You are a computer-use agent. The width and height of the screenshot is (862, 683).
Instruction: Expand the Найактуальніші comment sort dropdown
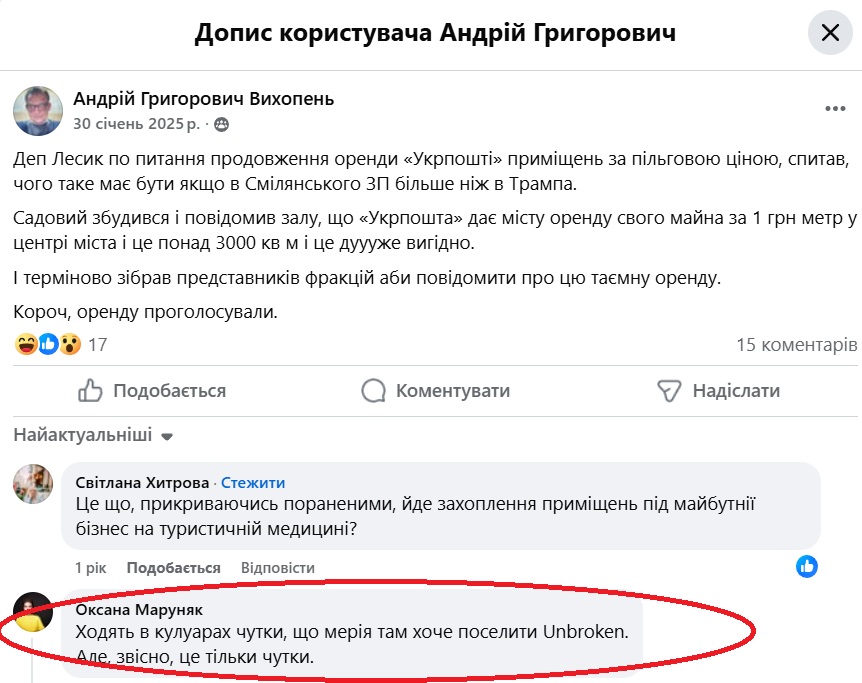tap(93, 436)
